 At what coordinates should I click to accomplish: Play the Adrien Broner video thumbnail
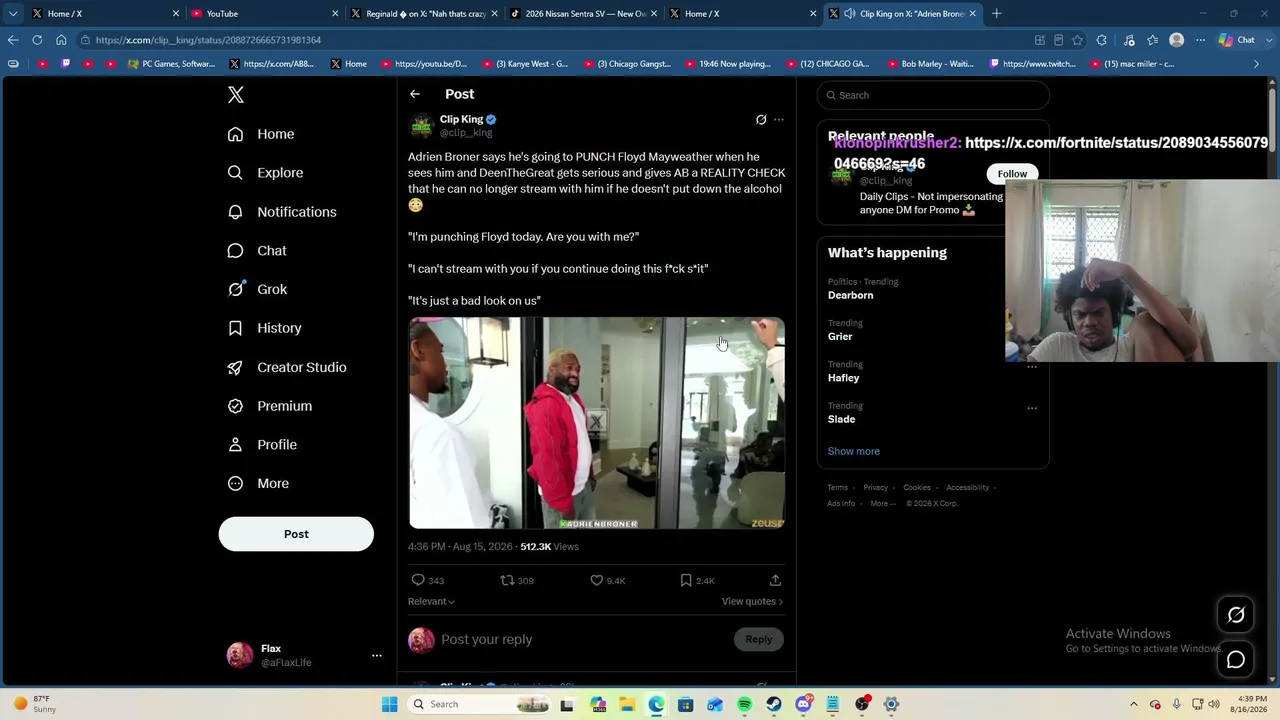tap(596, 423)
